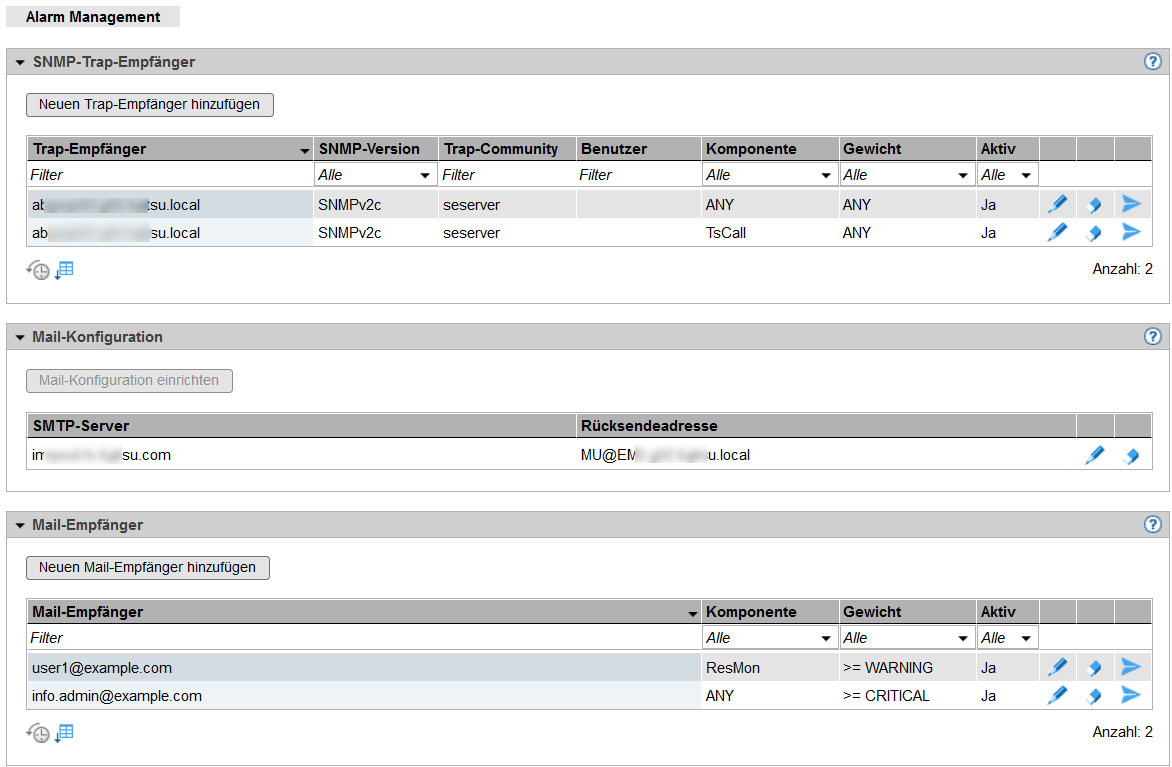
Task: Open Komponente filter in the trap table
Action: point(769,175)
